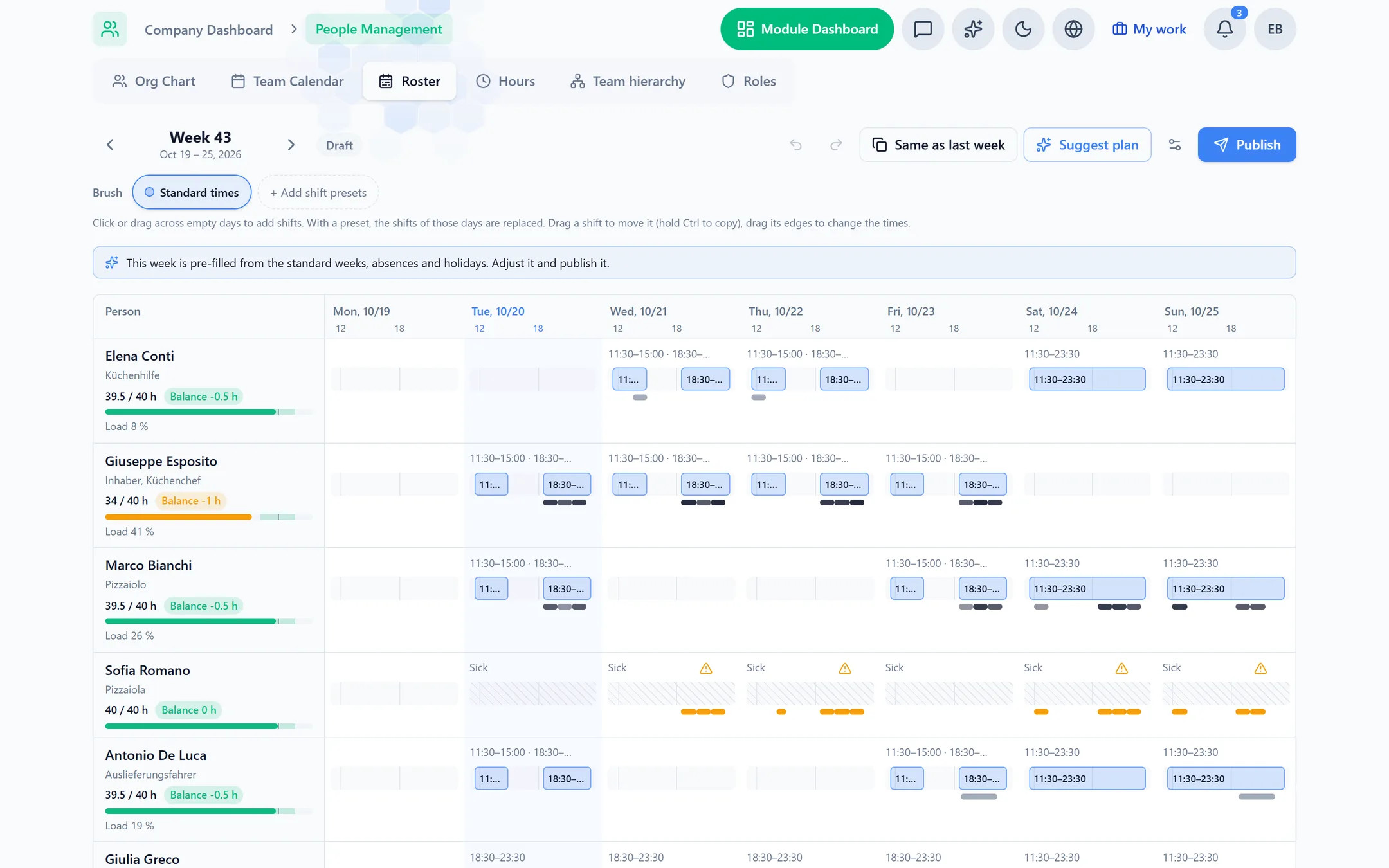The width and height of the screenshot is (1389, 868).
Task: Click warning icon on Sofia Romano Saturday
Action: click(1122, 668)
